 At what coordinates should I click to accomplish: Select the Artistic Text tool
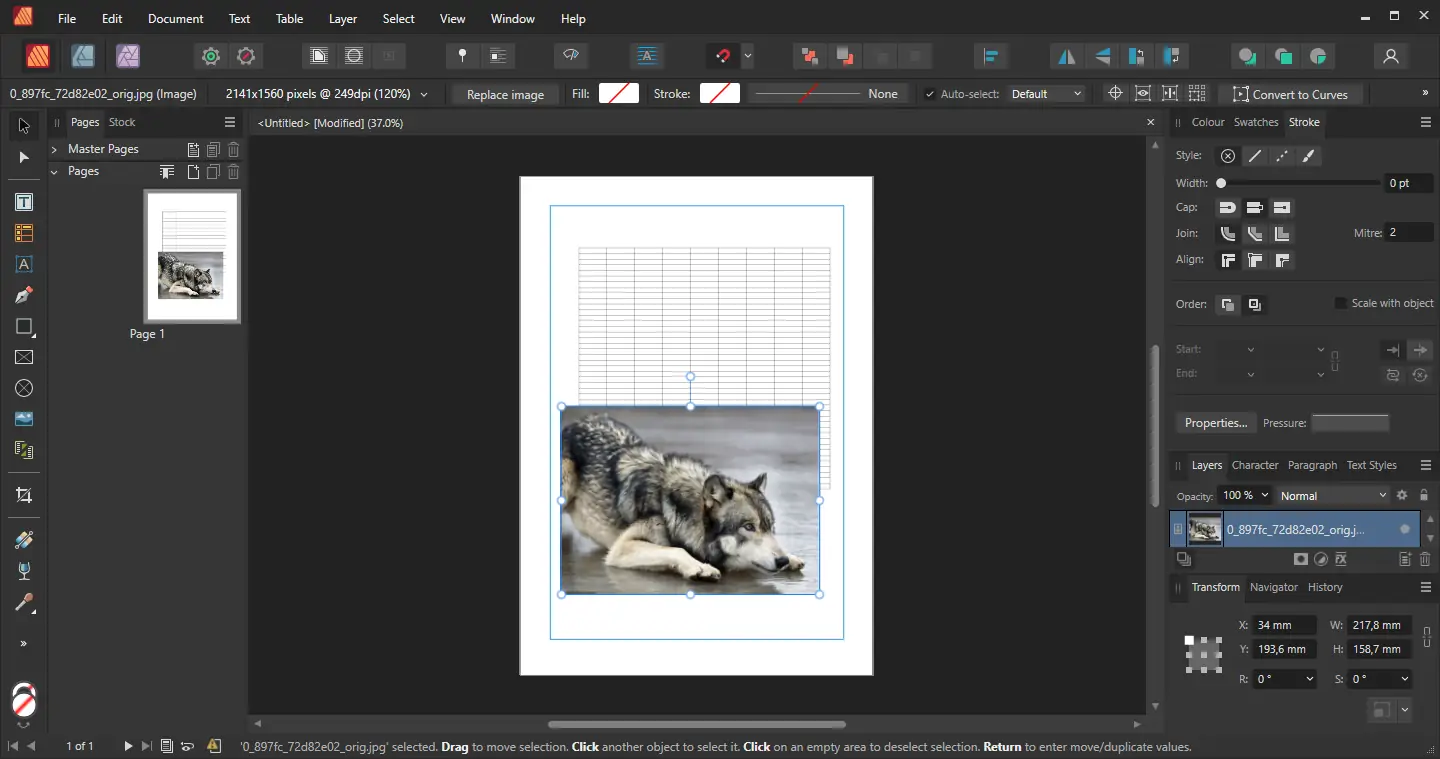tap(24, 265)
